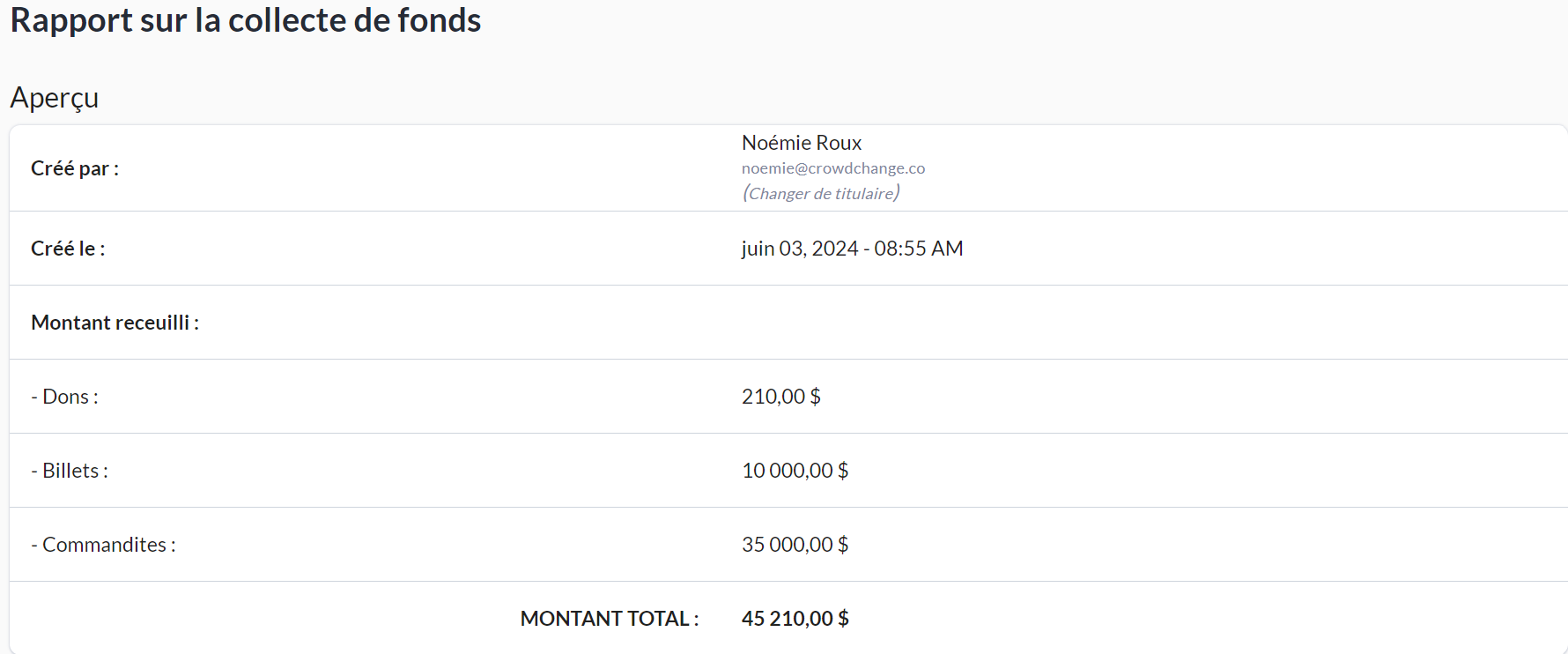Select the creator name Noémie Roux

coord(801,143)
